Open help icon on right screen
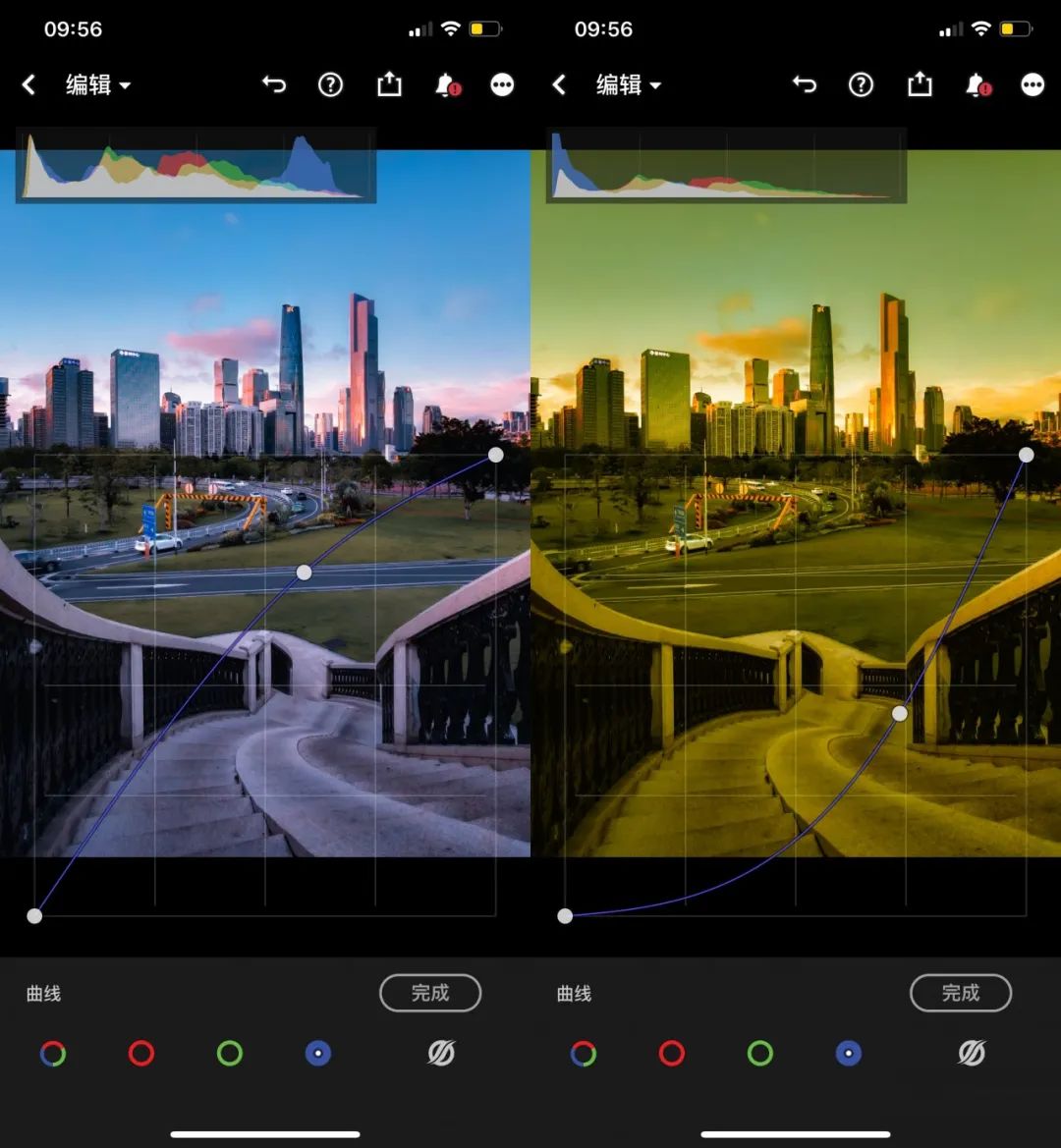Screen dimensions: 1061x1148 pyautogui.click(x=861, y=84)
